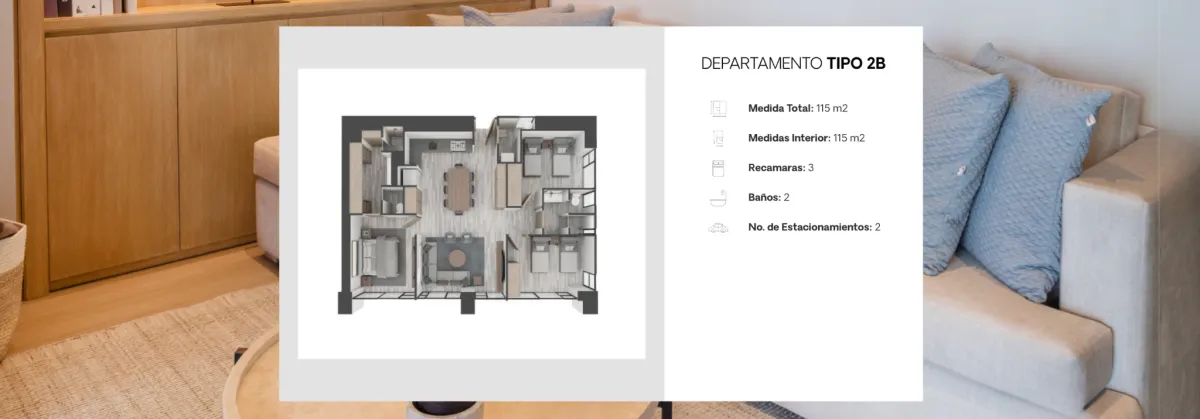Screen dimensions: 1200x419
Task: Click the bedroom icon beside Recamaras
Action: (717, 168)
